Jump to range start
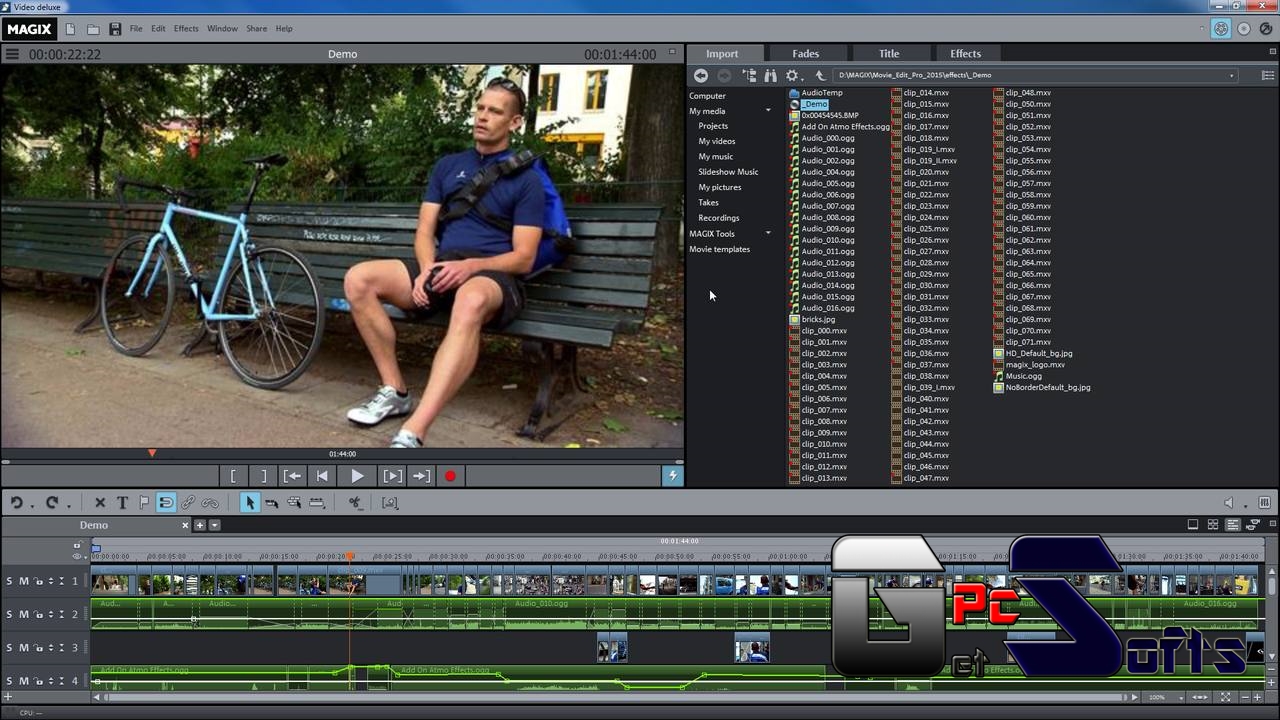 292,476
